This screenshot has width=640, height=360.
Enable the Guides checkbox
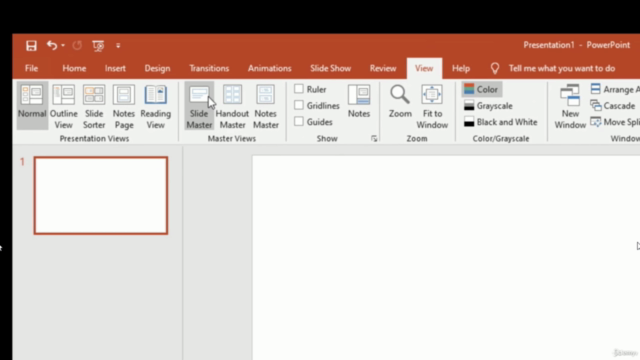click(x=299, y=122)
